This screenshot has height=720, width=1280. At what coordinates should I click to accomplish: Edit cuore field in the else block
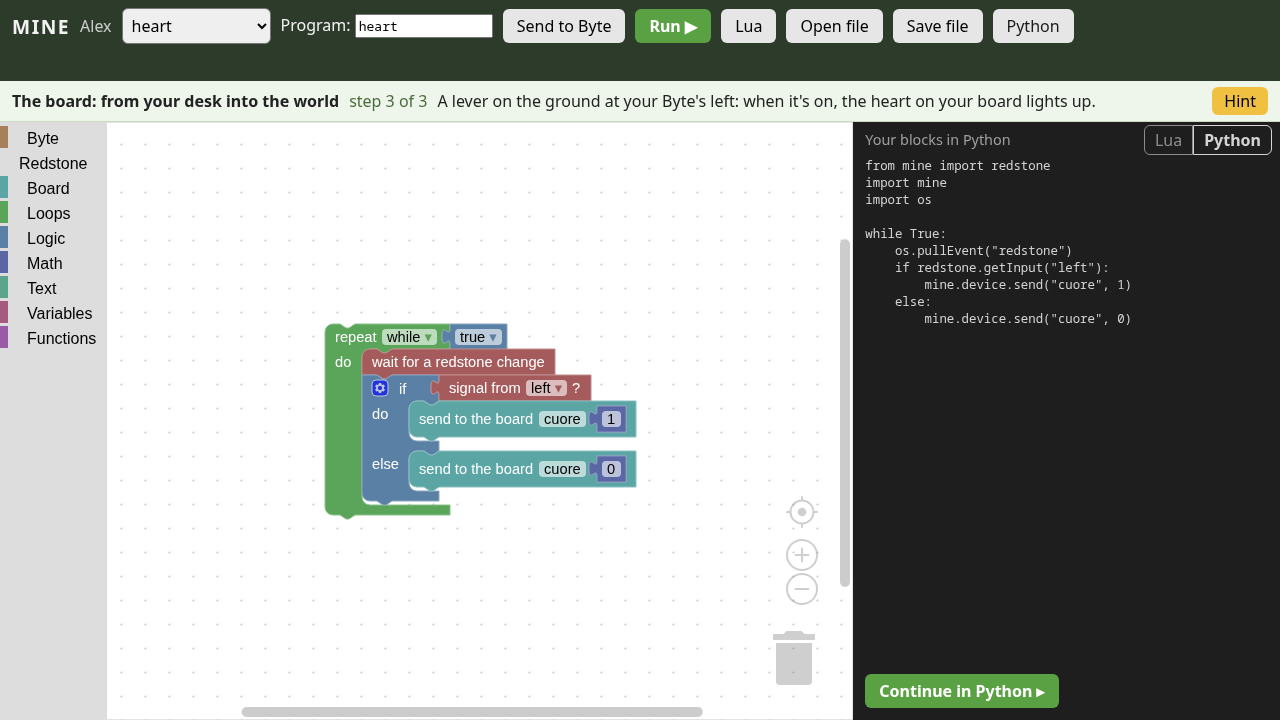(x=562, y=469)
